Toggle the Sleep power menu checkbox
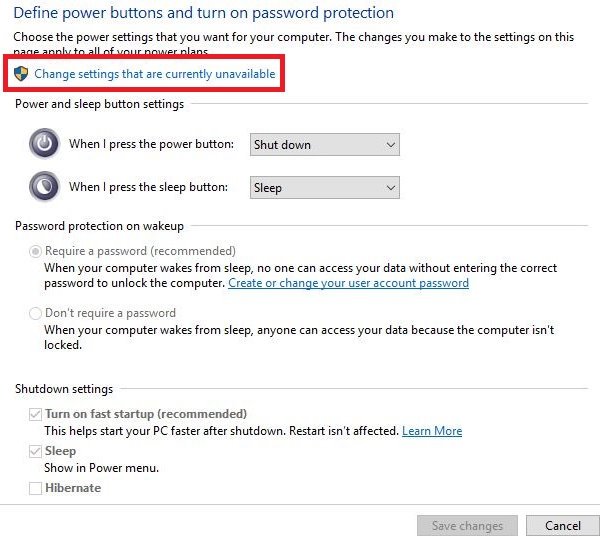Viewport: 600px width, 540px height. [36, 452]
